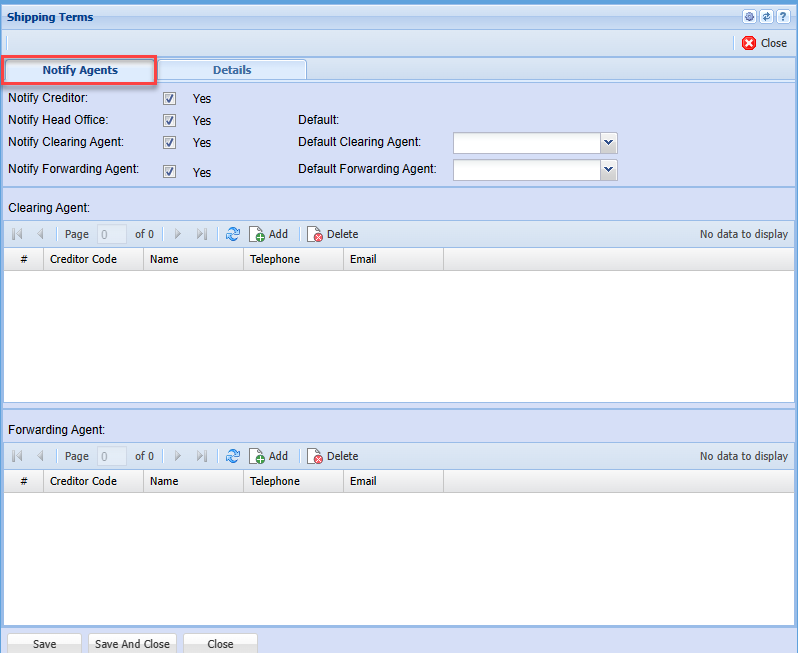
Task: Toggle the Notify Head Office checkbox
Action: (x=169, y=120)
